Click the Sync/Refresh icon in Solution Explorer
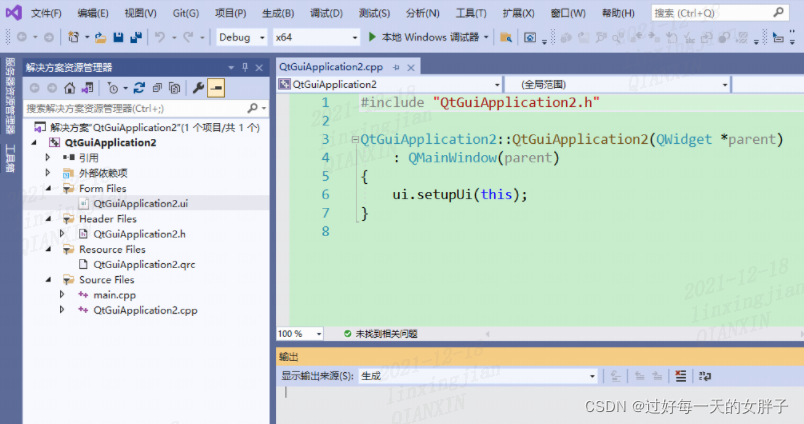Viewport: 804px width, 424px height. [x=139, y=88]
